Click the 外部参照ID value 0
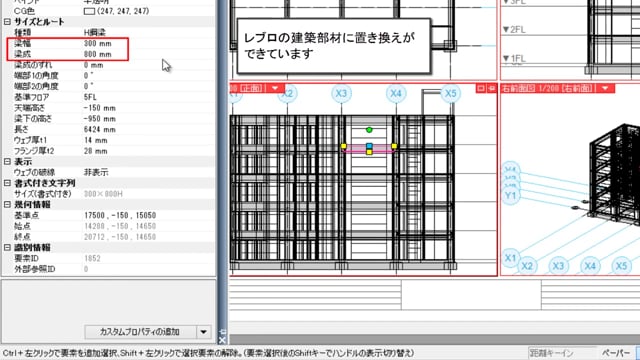The height and width of the screenshot is (360, 640). pyautogui.click(x=86, y=269)
